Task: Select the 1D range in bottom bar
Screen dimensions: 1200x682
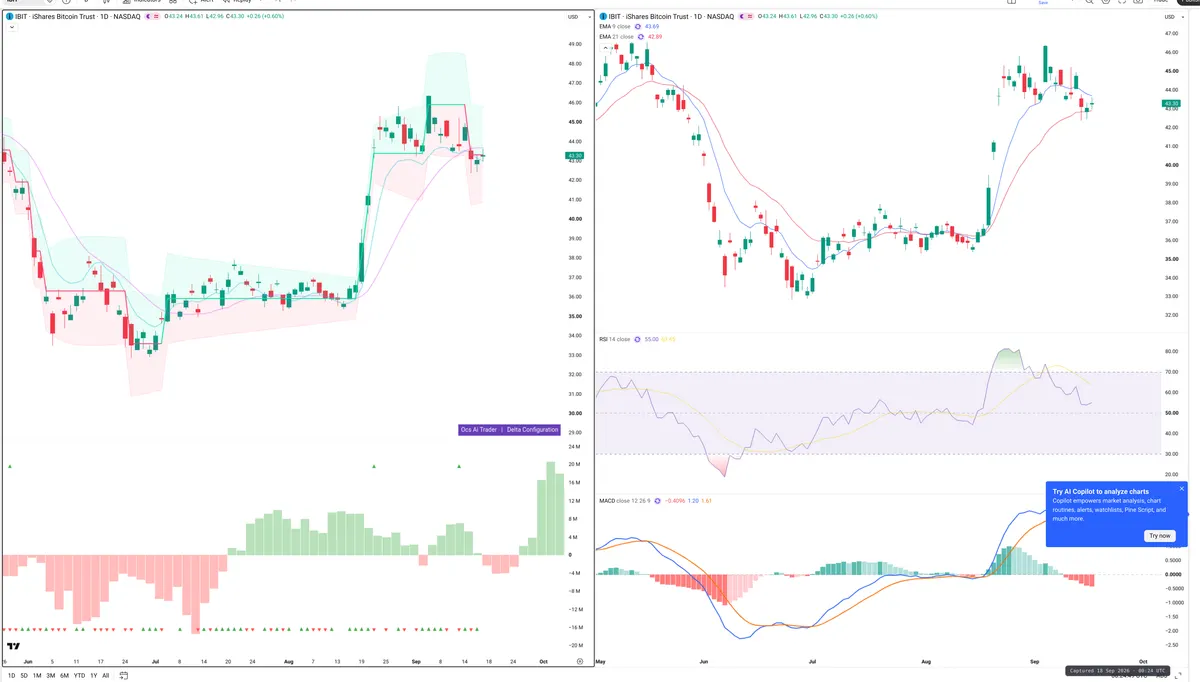Action: [12, 676]
